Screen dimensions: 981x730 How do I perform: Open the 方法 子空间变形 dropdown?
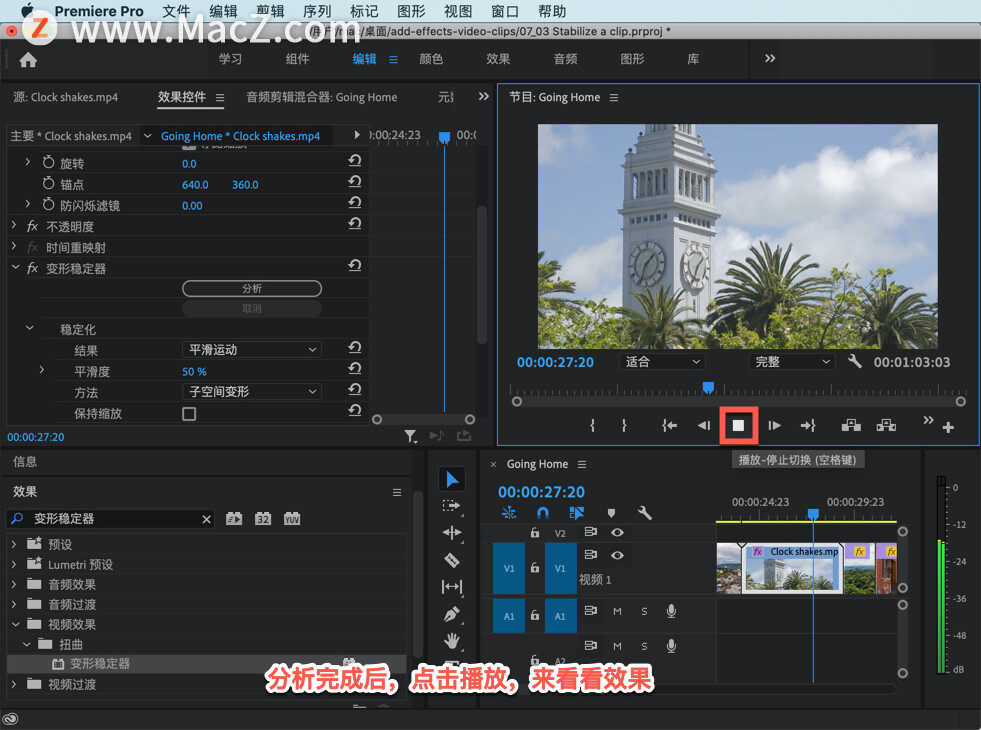pyautogui.click(x=252, y=392)
